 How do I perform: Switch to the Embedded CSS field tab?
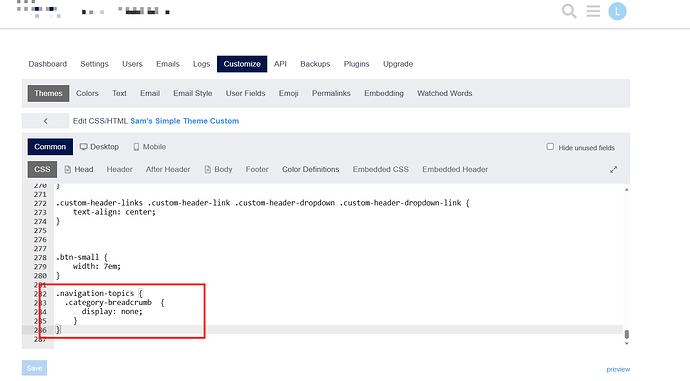coord(381,169)
